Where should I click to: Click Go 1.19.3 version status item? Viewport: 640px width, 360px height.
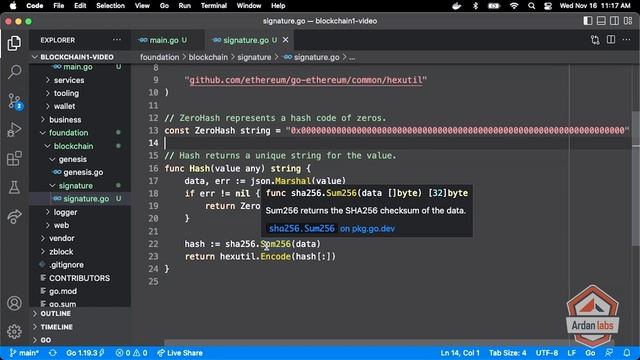[85, 353]
